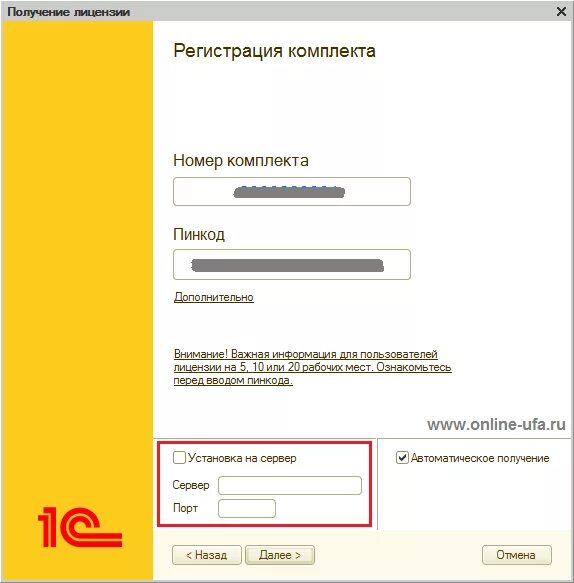The image size is (574, 583).
Task: Click the Номер комплекта label text
Action: click(241, 161)
